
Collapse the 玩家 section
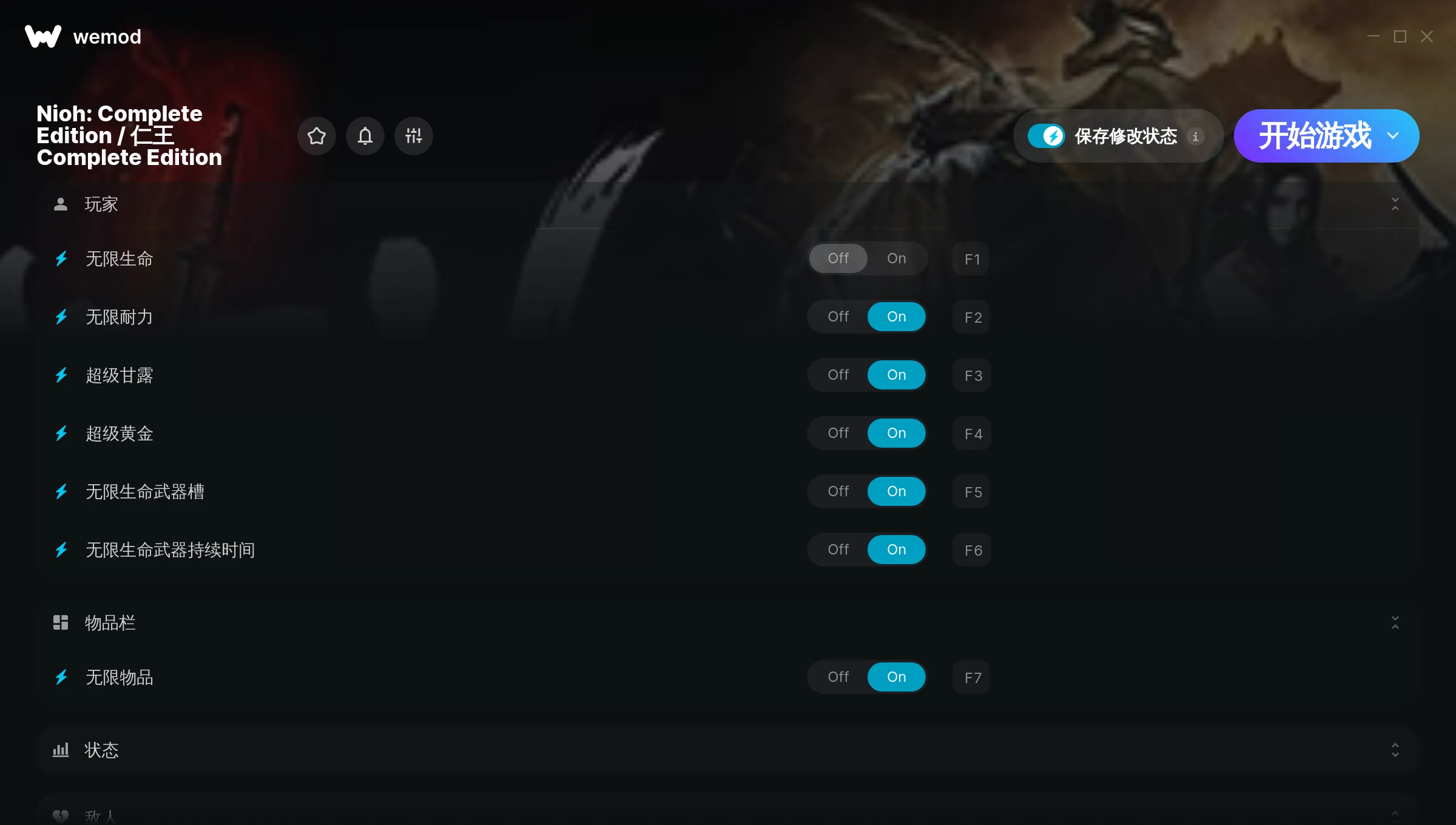pyautogui.click(x=1395, y=204)
